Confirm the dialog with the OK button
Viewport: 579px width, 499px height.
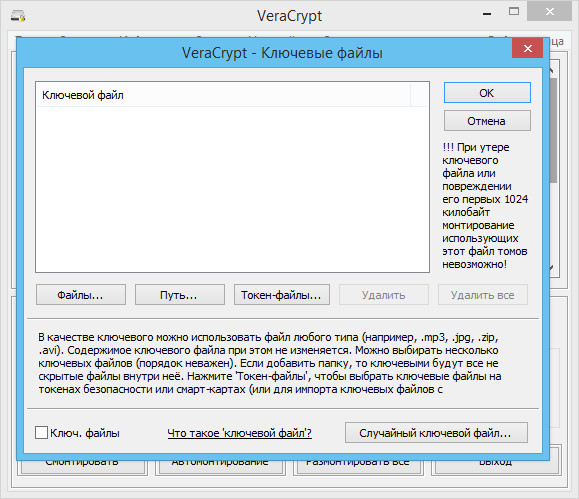tap(487, 93)
